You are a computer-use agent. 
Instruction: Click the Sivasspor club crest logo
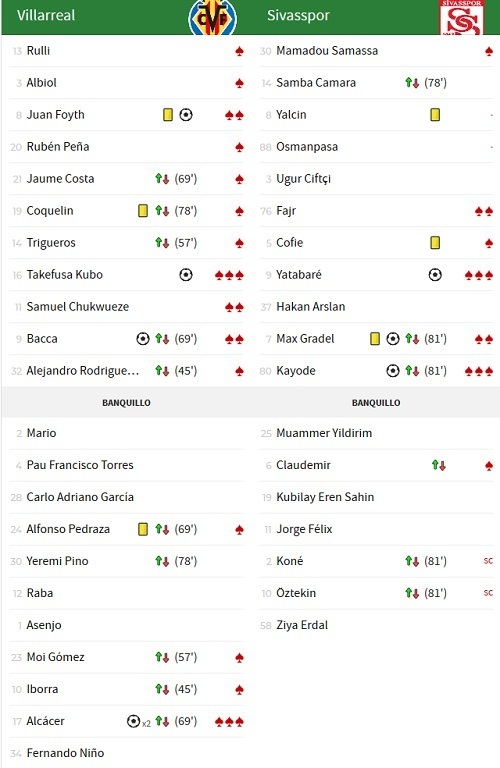pos(462,18)
